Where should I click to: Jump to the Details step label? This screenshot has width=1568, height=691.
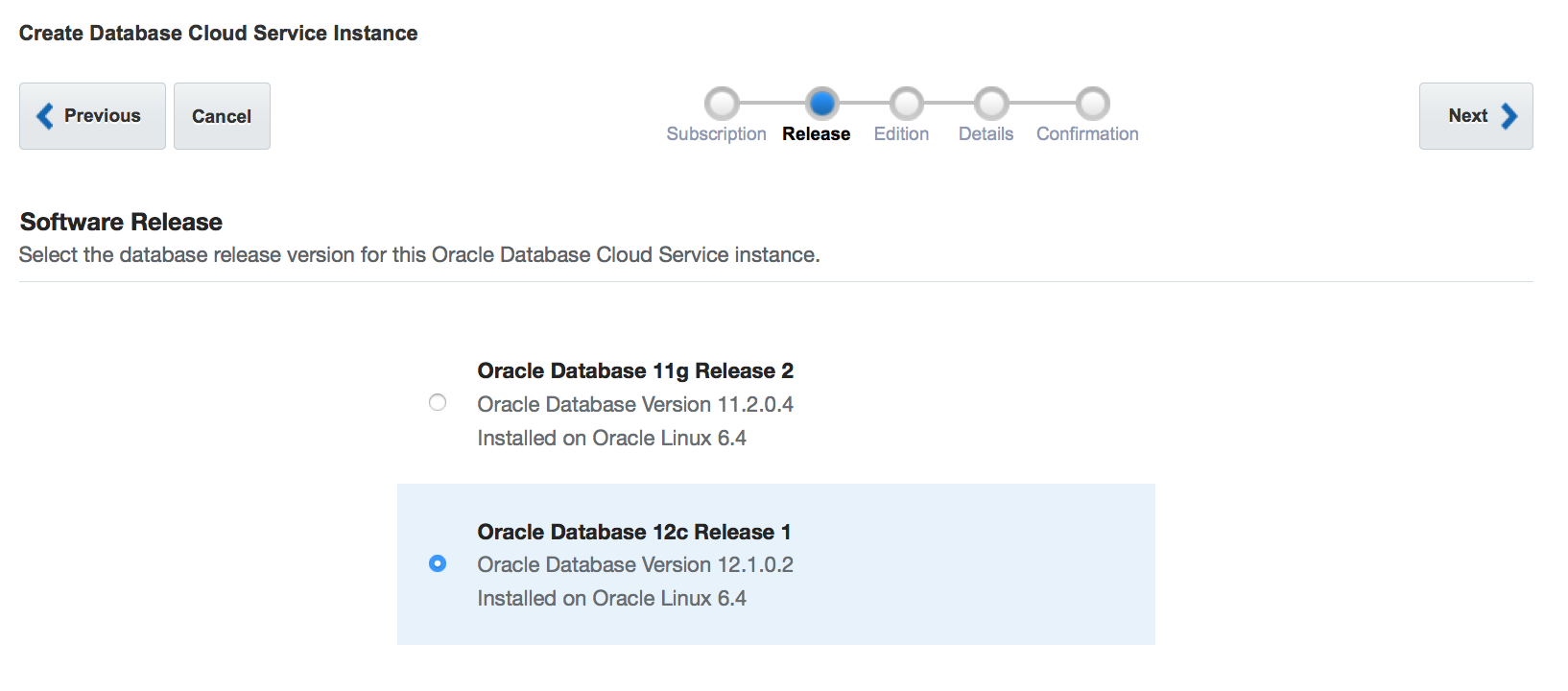point(986,134)
